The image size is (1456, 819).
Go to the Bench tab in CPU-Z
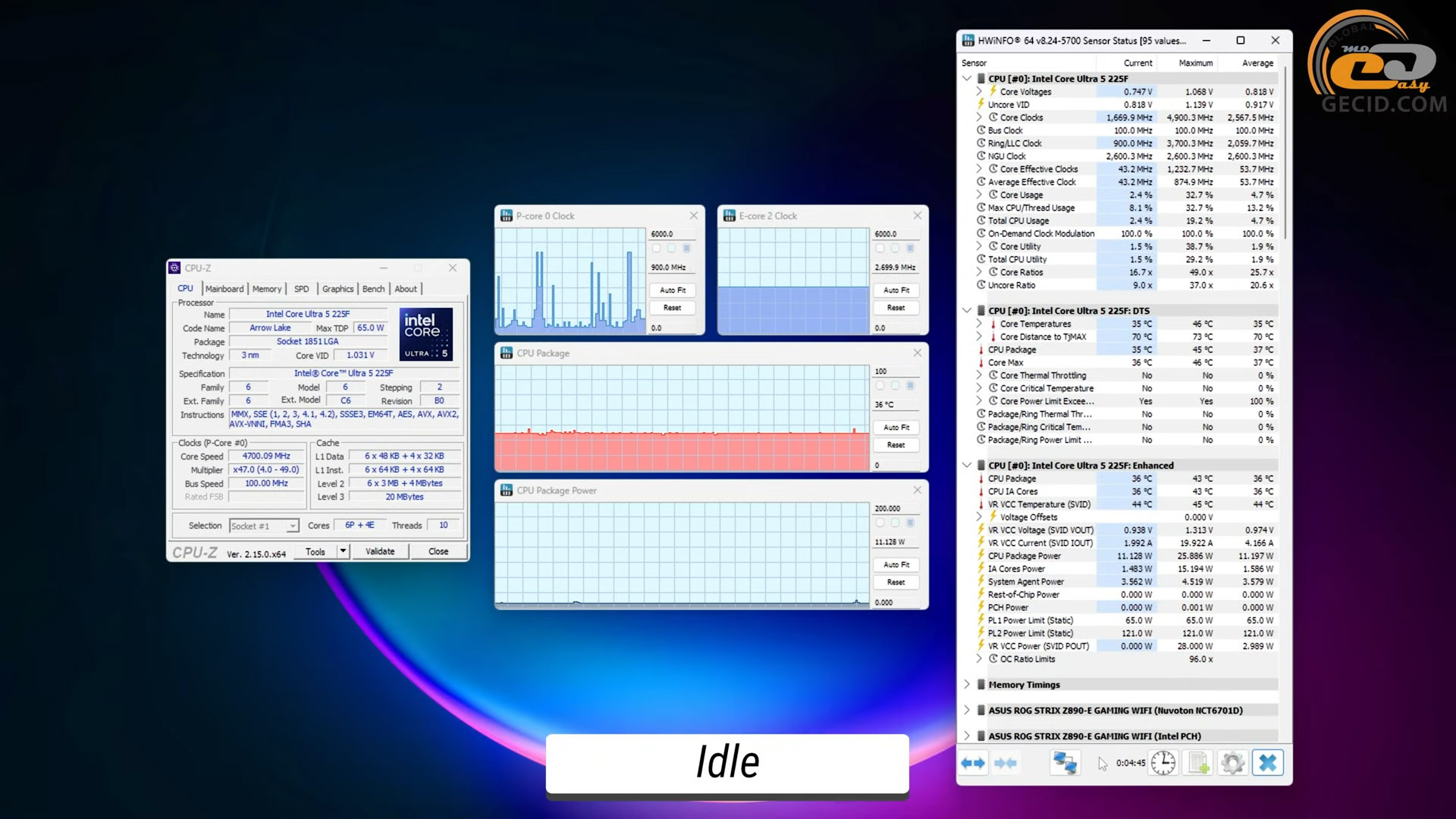(x=373, y=289)
